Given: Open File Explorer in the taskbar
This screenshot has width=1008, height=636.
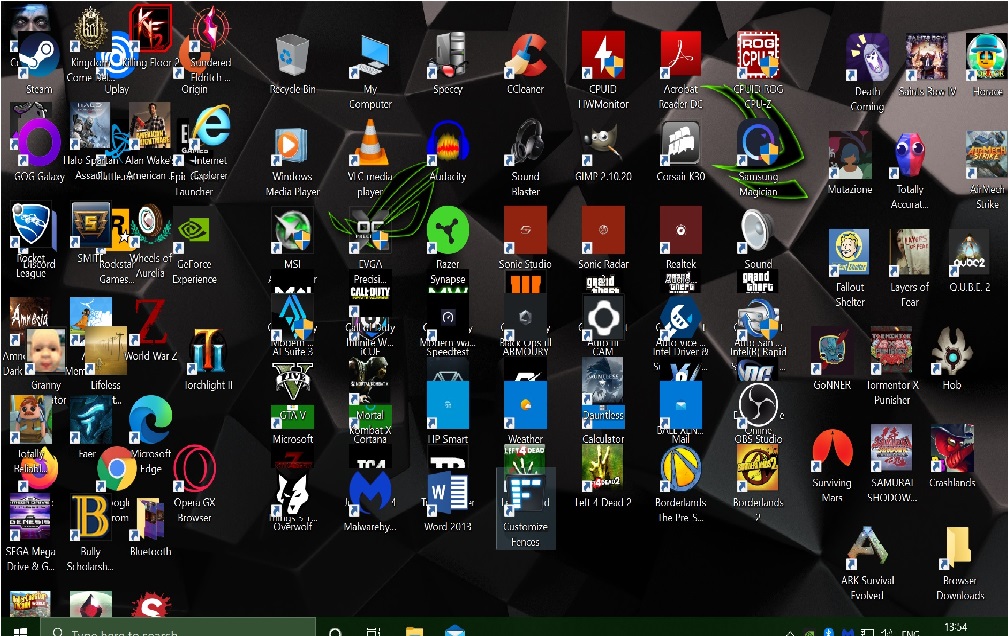Looking at the screenshot, I should pyautogui.click(x=414, y=631).
